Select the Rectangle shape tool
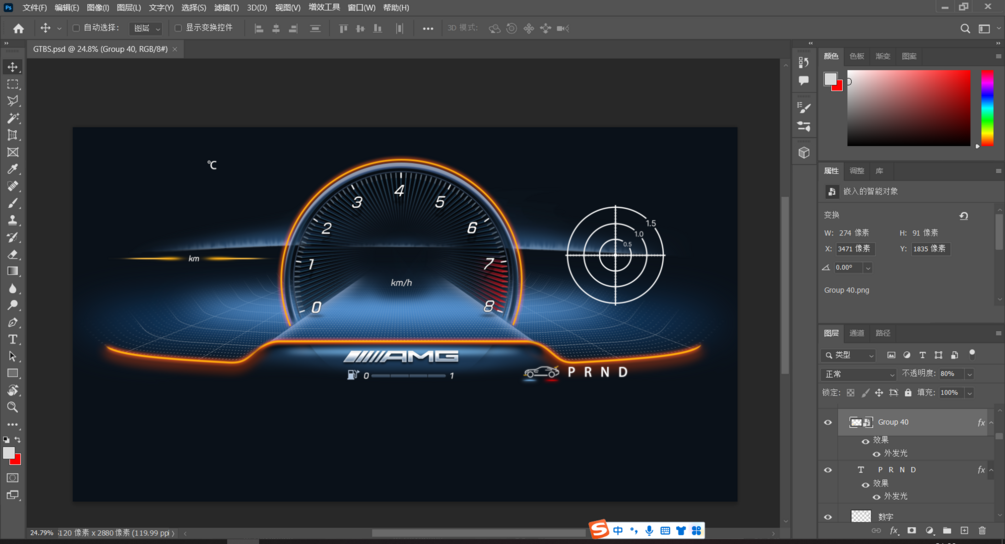 tap(12, 373)
